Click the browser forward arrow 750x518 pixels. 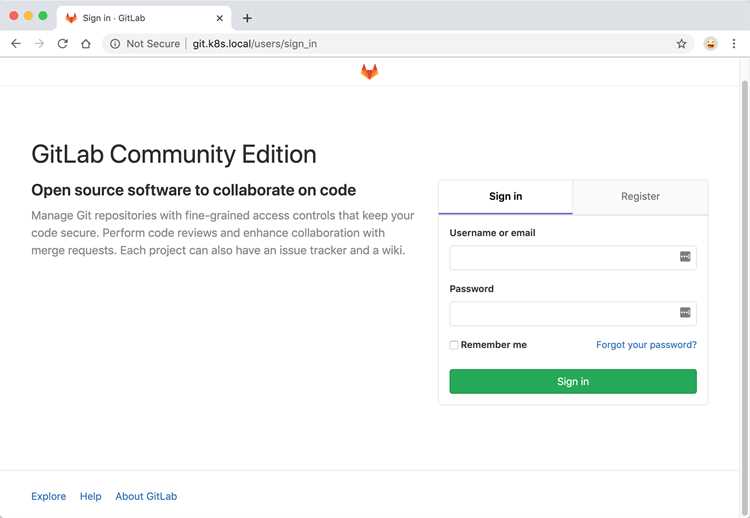click(x=39, y=44)
